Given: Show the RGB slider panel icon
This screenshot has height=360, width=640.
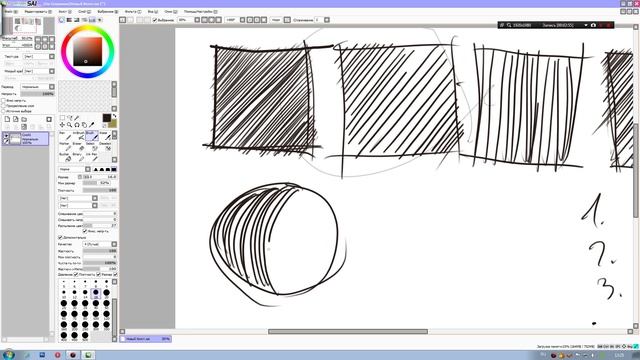Looking at the screenshot, I should (x=69, y=20).
